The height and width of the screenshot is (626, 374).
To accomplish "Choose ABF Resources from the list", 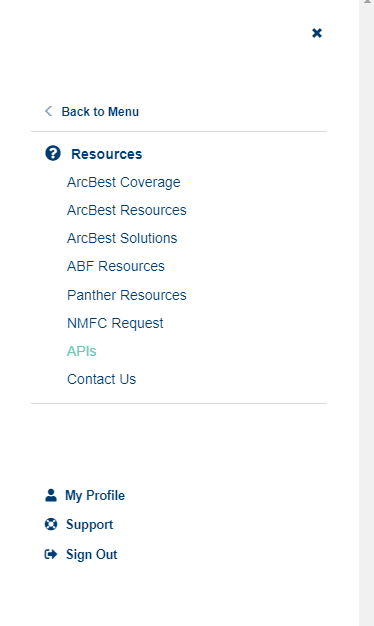I will 116,266.
